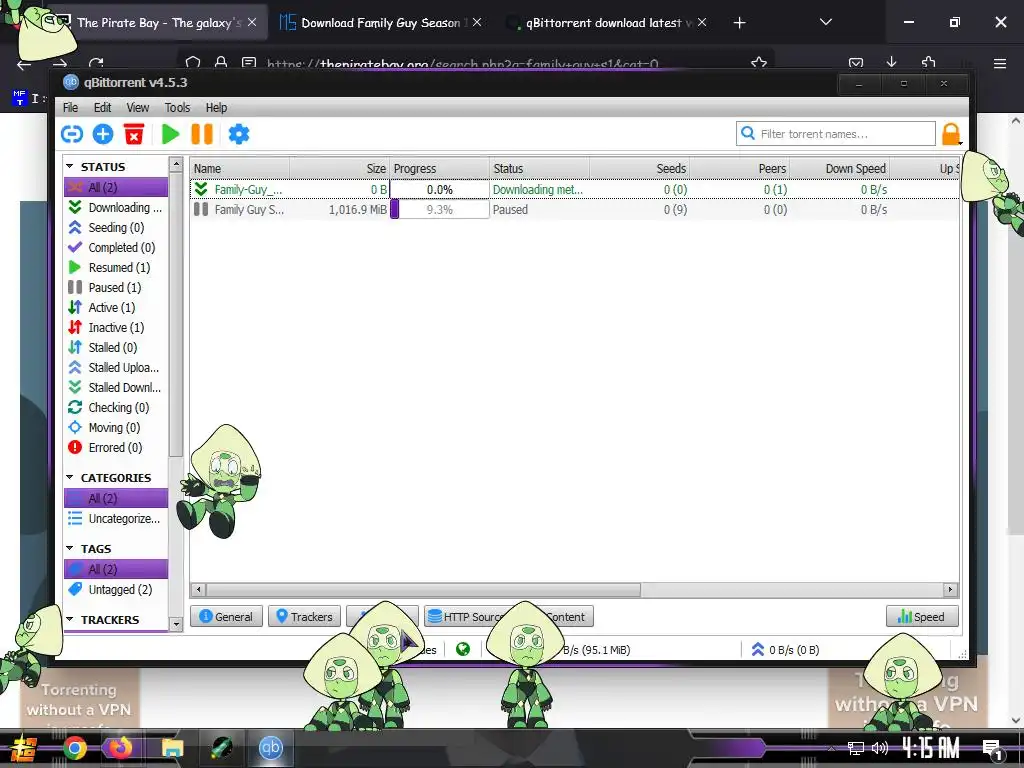The height and width of the screenshot is (768, 1024).
Task: Switch to qBittorrent download latest tab
Action: tap(607, 23)
